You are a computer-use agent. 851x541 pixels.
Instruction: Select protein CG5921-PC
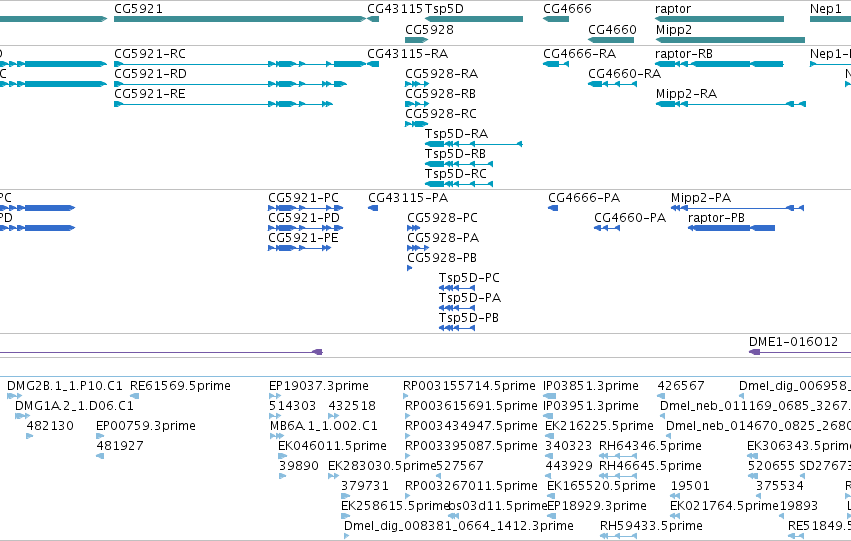303,198
